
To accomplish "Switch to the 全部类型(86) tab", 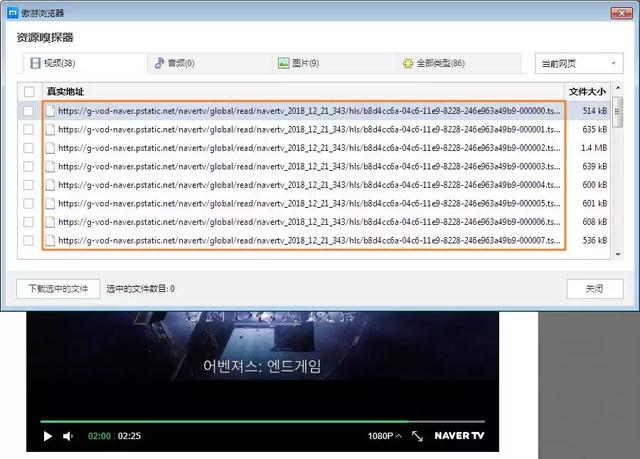I will (458, 63).
